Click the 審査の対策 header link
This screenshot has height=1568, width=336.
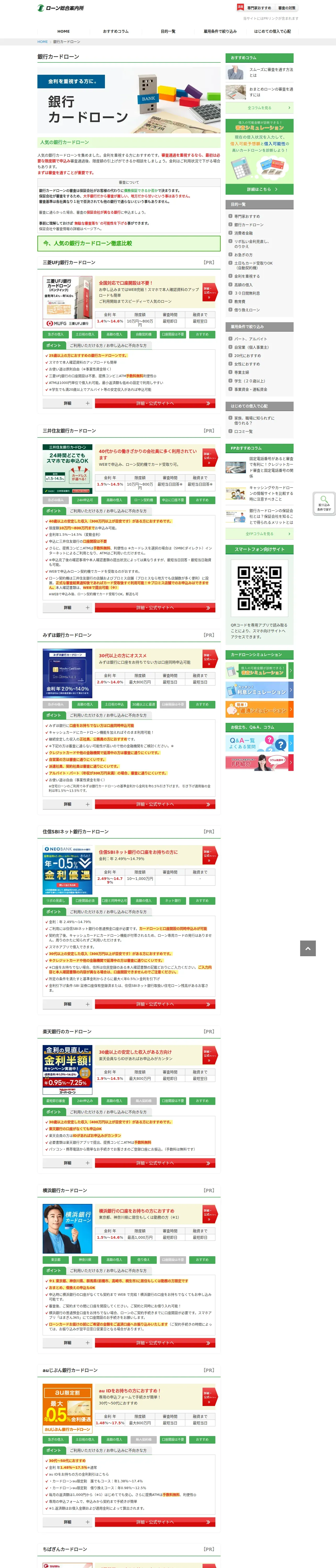pos(287,8)
